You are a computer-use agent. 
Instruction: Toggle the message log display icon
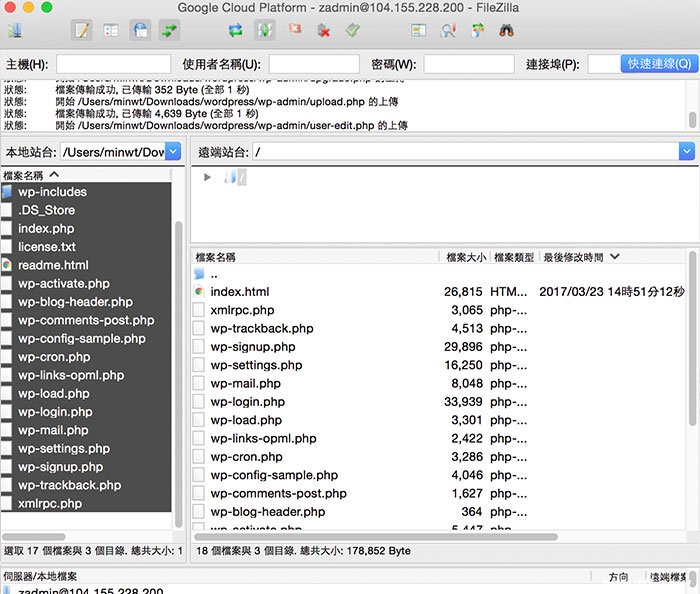[x=82, y=31]
